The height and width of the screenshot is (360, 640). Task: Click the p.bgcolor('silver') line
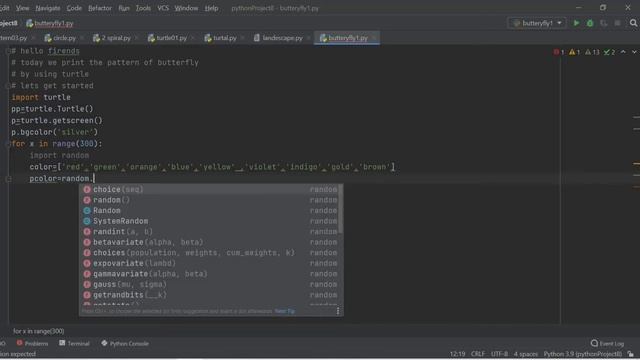point(55,132)
